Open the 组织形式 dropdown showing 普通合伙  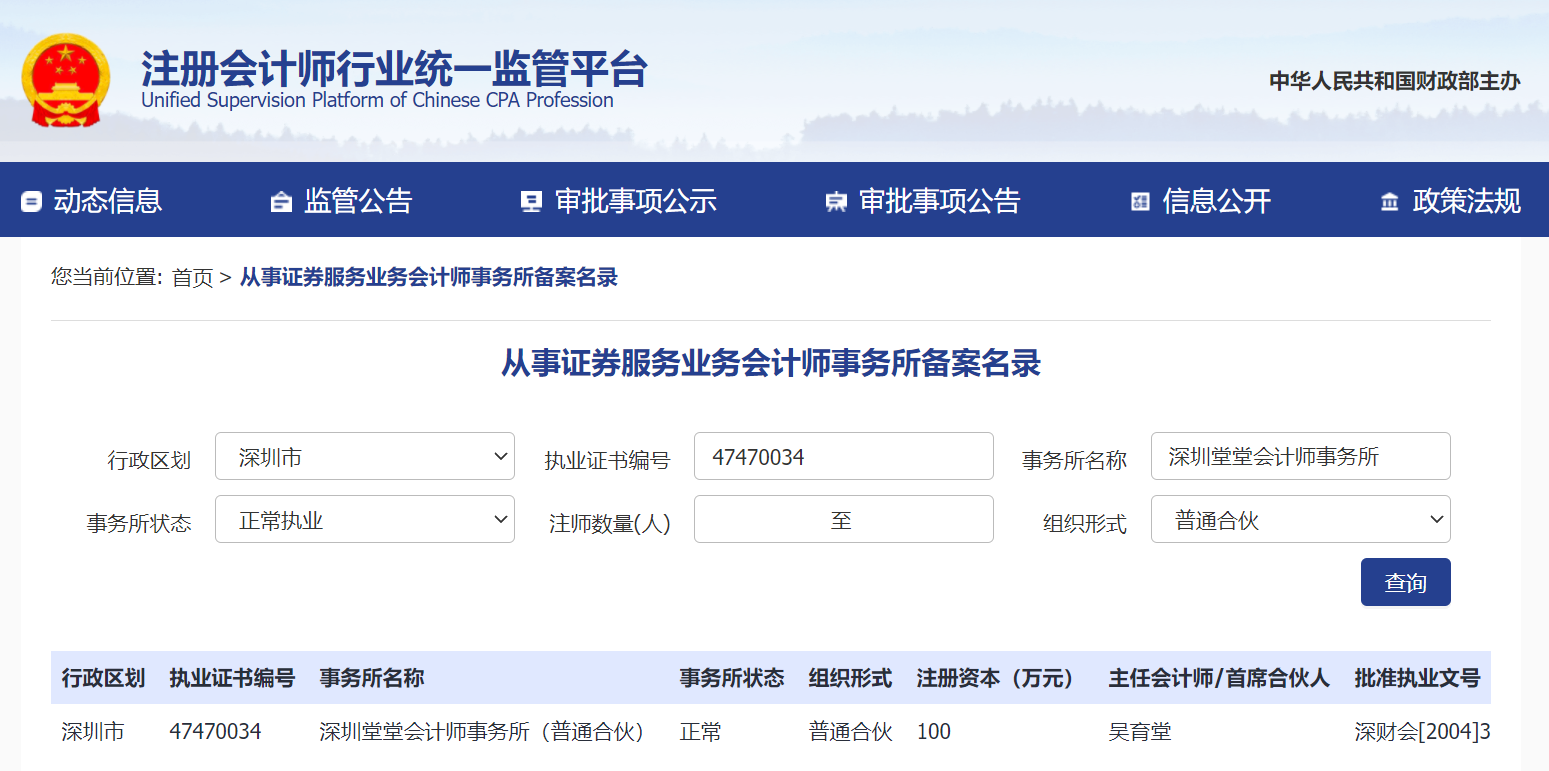click(x=1300, y=520)
